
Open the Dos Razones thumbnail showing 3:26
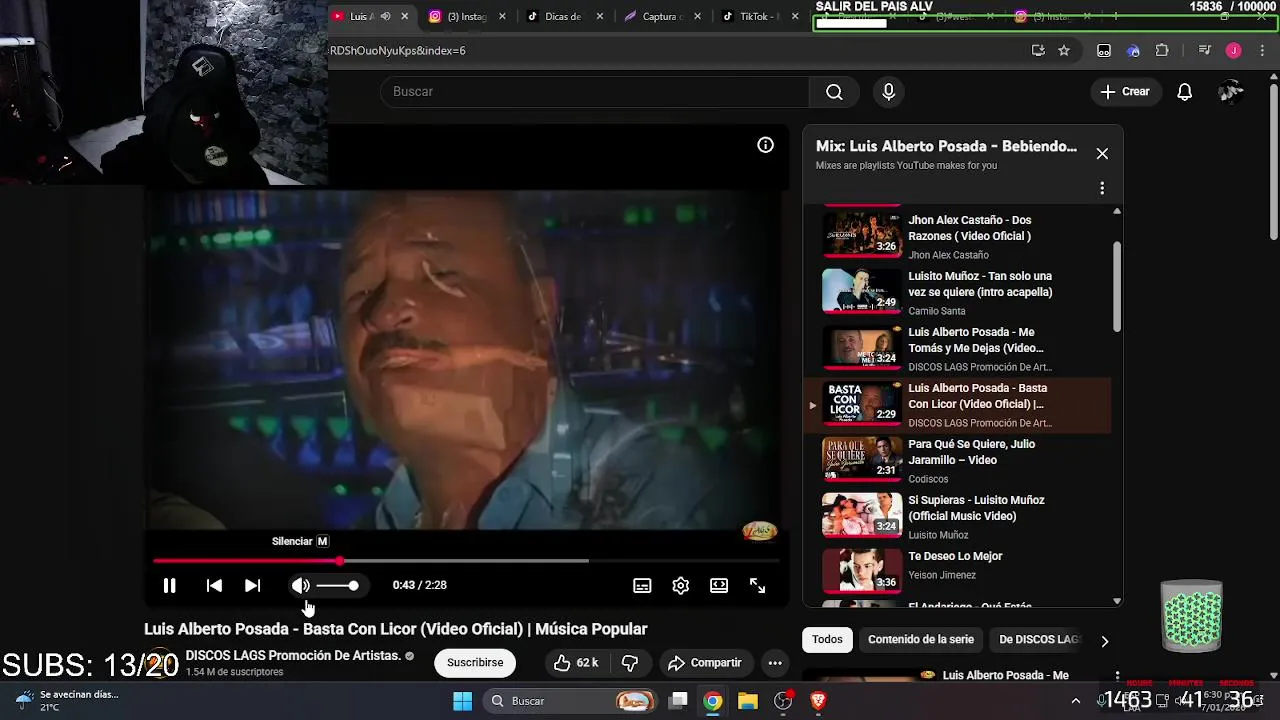tap(862, 234)
